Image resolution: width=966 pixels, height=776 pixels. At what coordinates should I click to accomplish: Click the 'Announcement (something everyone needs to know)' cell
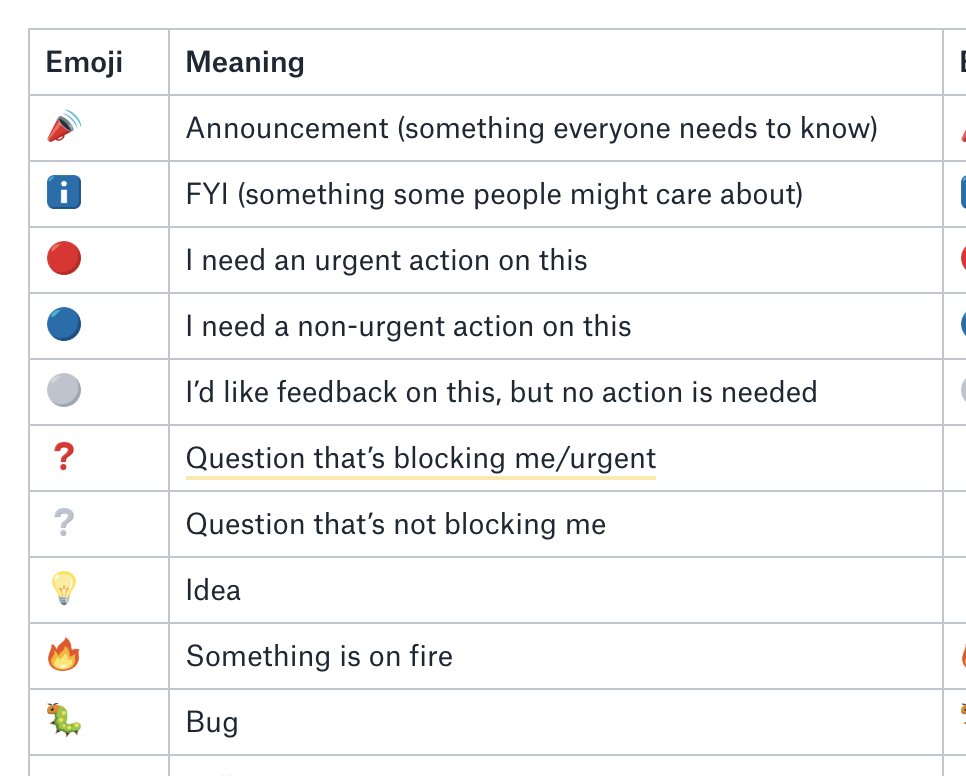click(x=556, y=128)
